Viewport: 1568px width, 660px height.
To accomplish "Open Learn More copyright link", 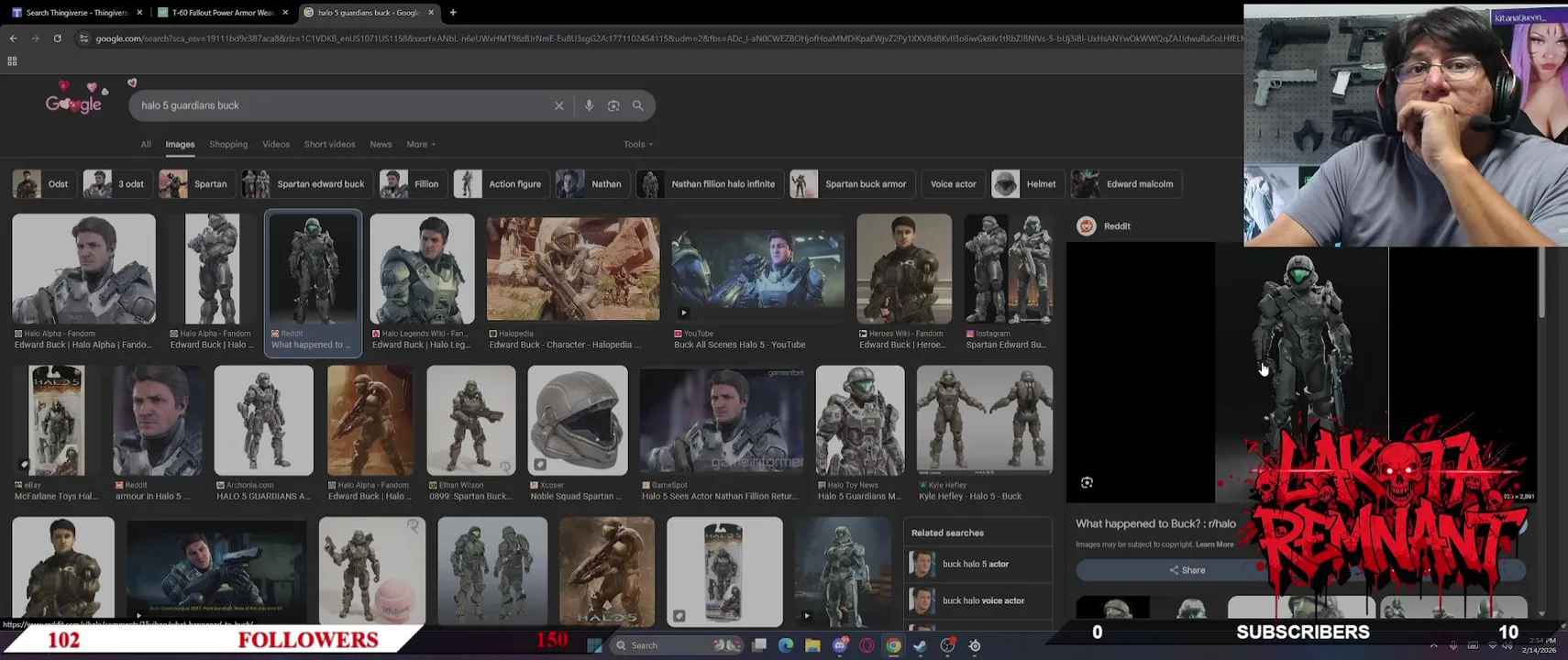I will tap(1215, 544).
